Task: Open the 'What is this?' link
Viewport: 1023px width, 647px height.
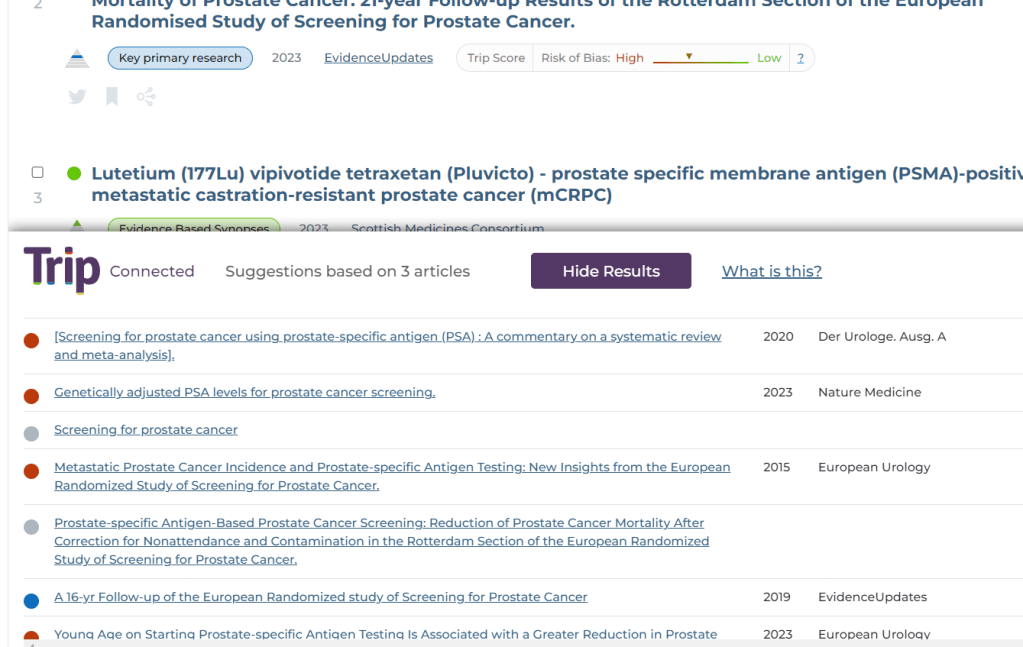Action: [x=771, y=271]
